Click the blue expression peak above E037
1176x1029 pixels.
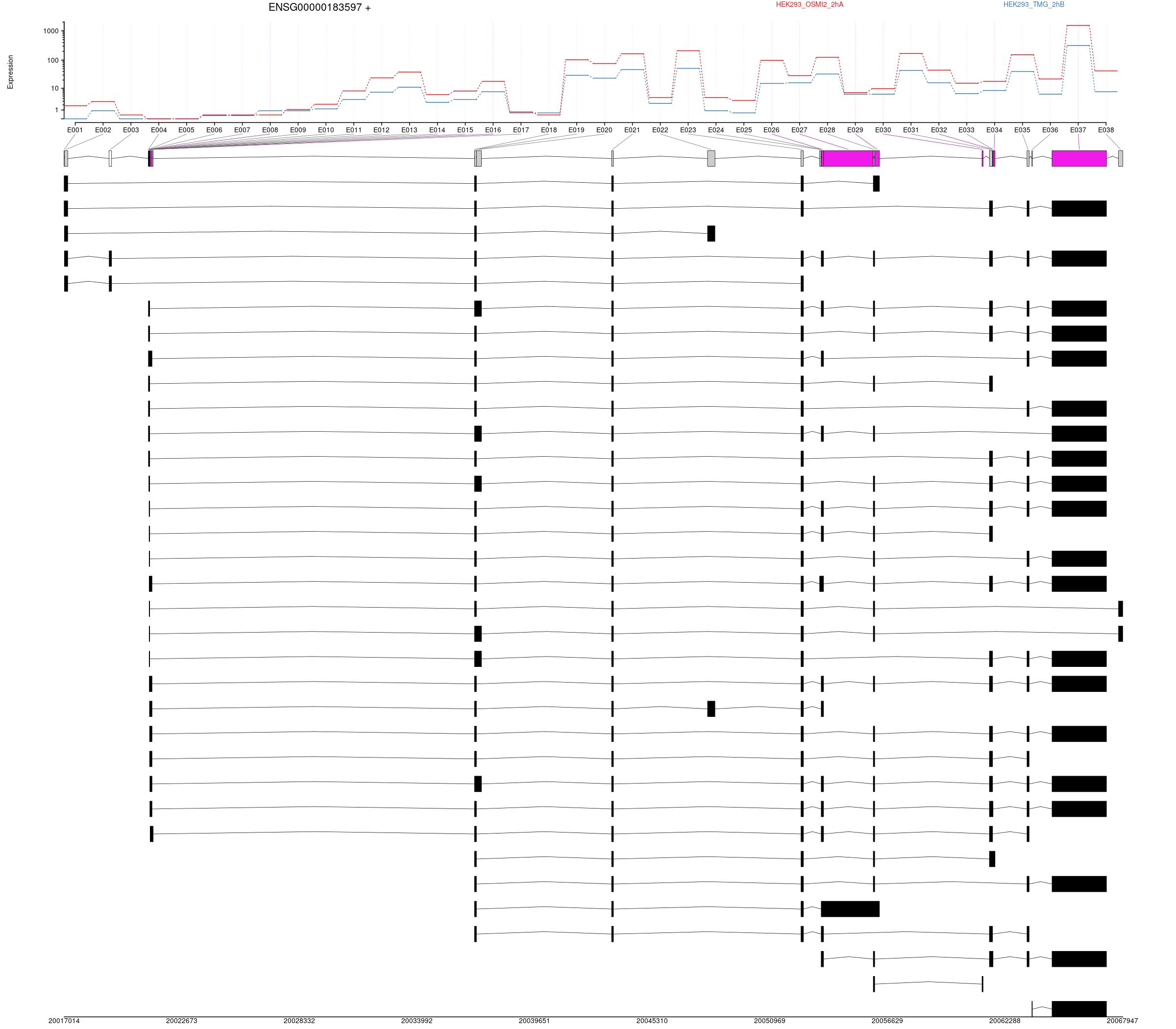[x=1078, y=46]
